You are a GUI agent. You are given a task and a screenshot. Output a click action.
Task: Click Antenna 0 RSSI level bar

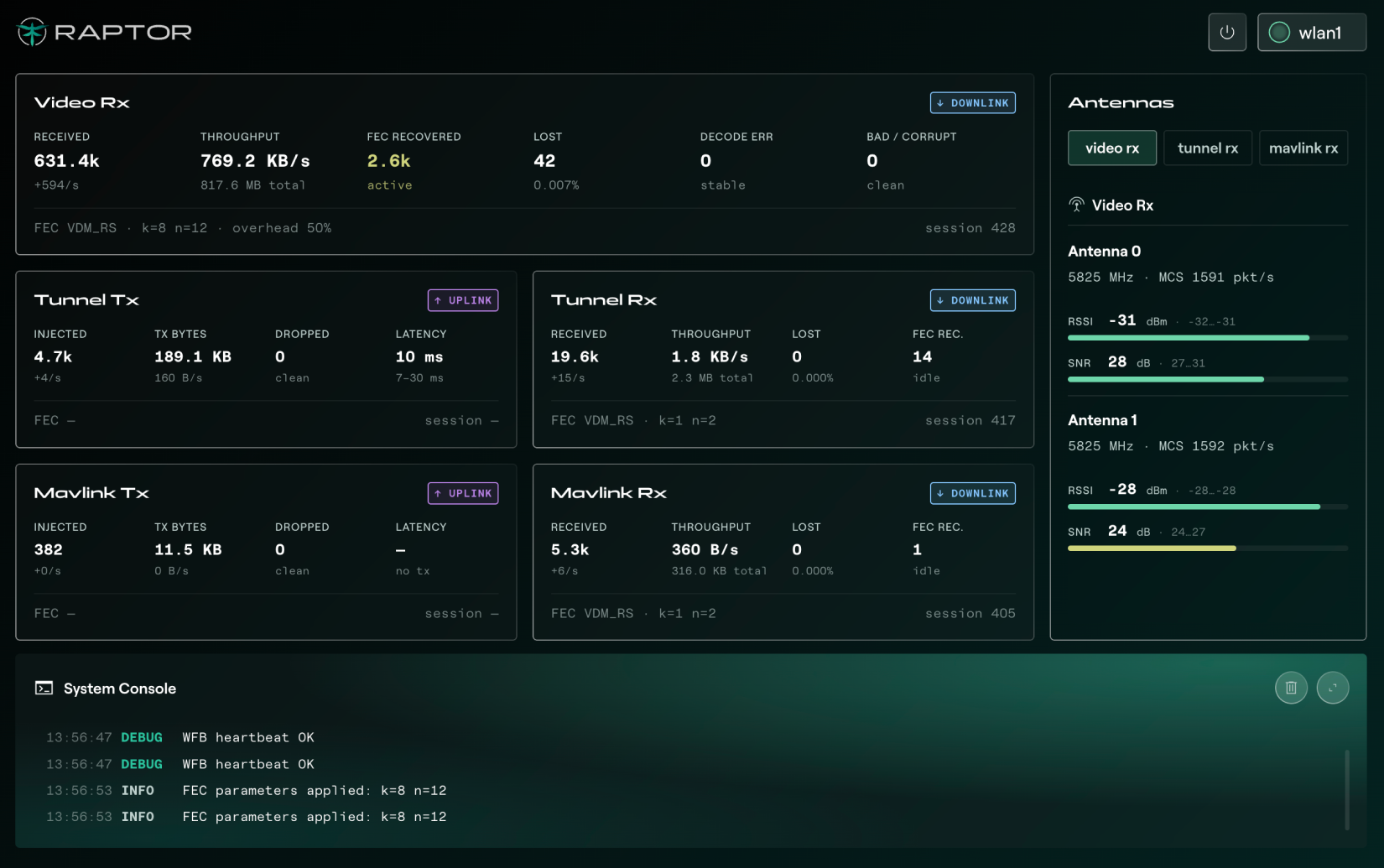point(1208,338)
